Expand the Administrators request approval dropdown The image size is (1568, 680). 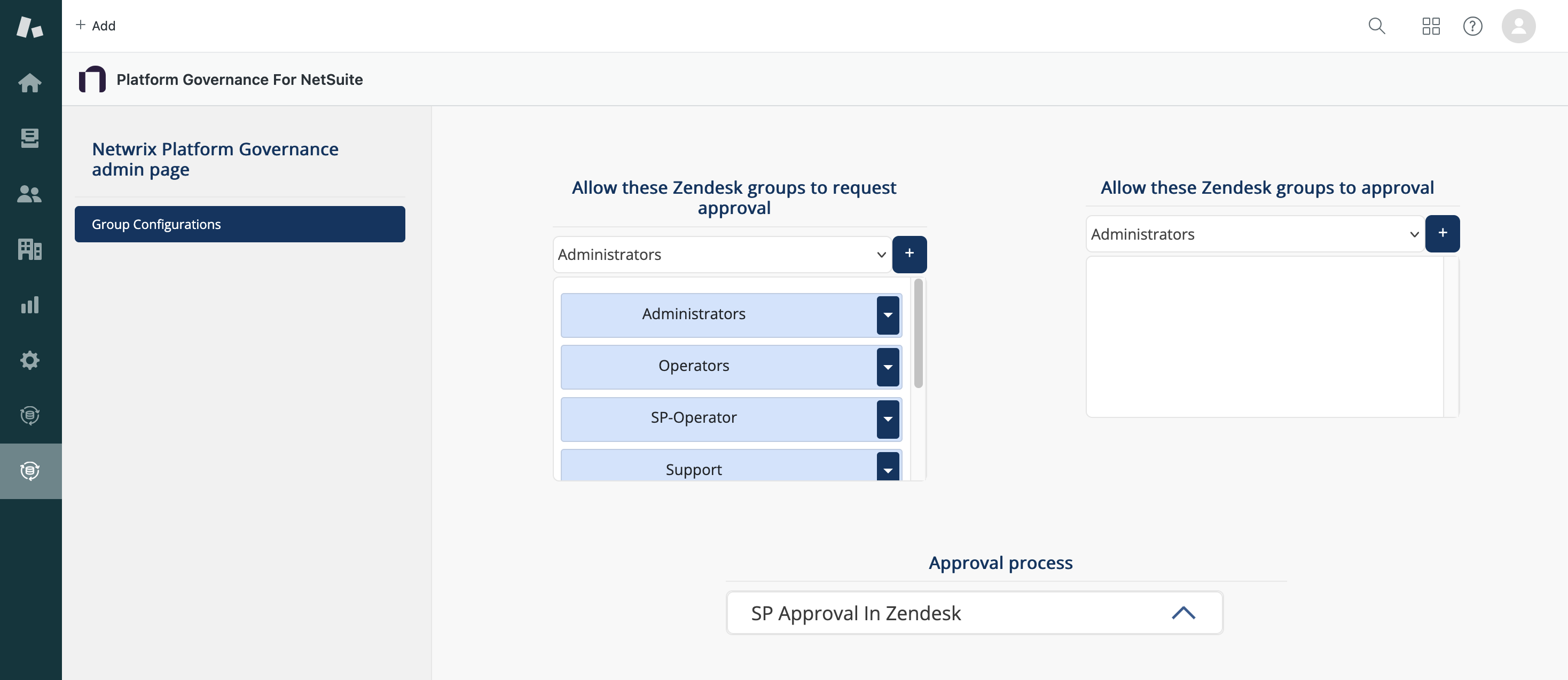coord(722,254)
